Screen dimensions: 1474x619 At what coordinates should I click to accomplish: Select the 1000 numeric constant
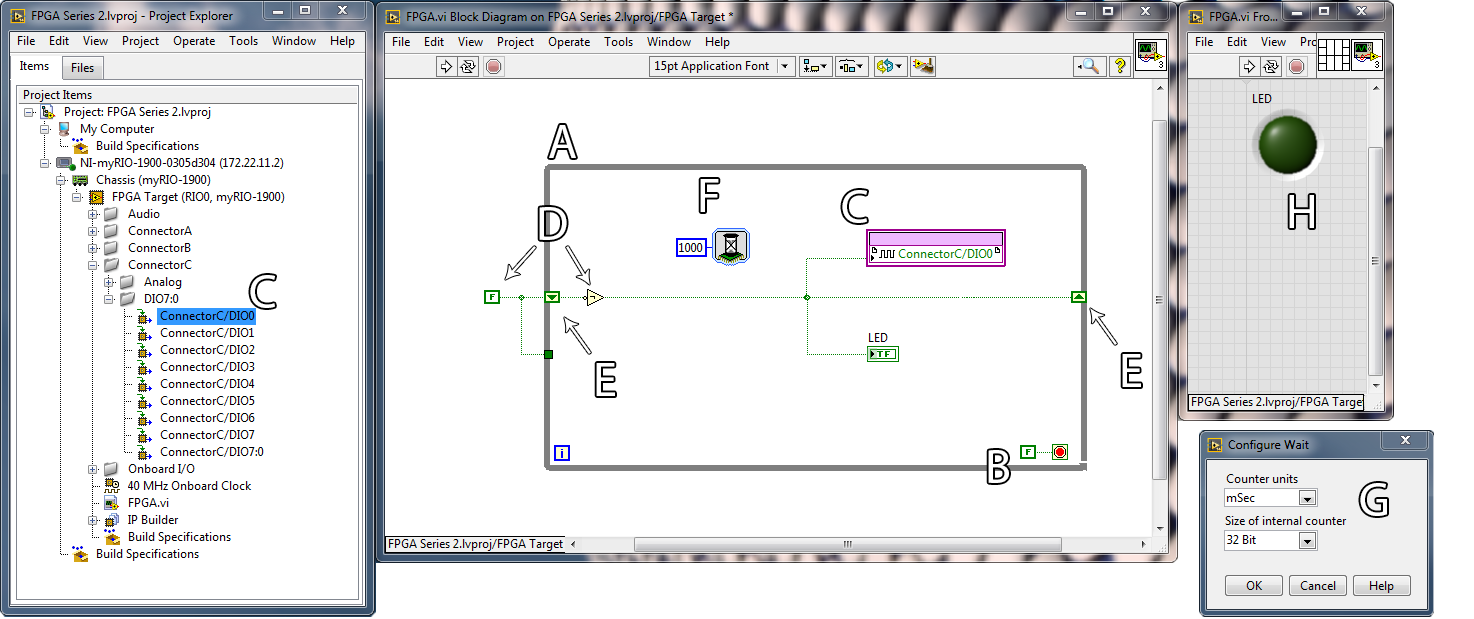pos(691,247)
